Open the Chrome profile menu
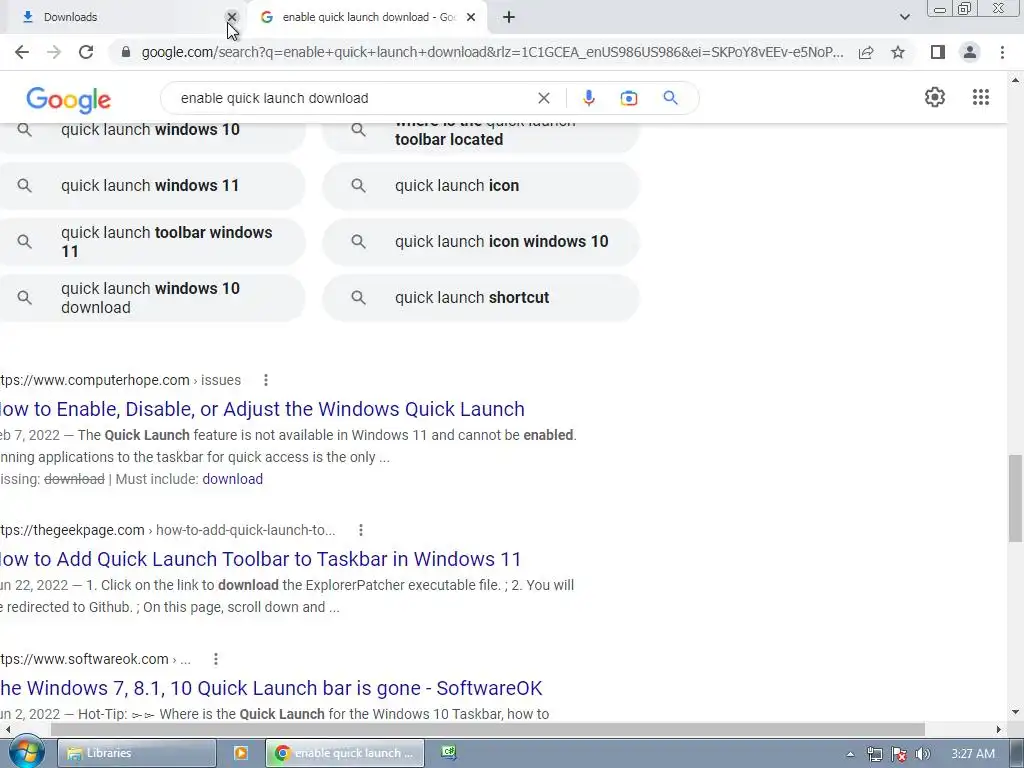This screenshot has height=768, width=1024. (x=970, y=52)
